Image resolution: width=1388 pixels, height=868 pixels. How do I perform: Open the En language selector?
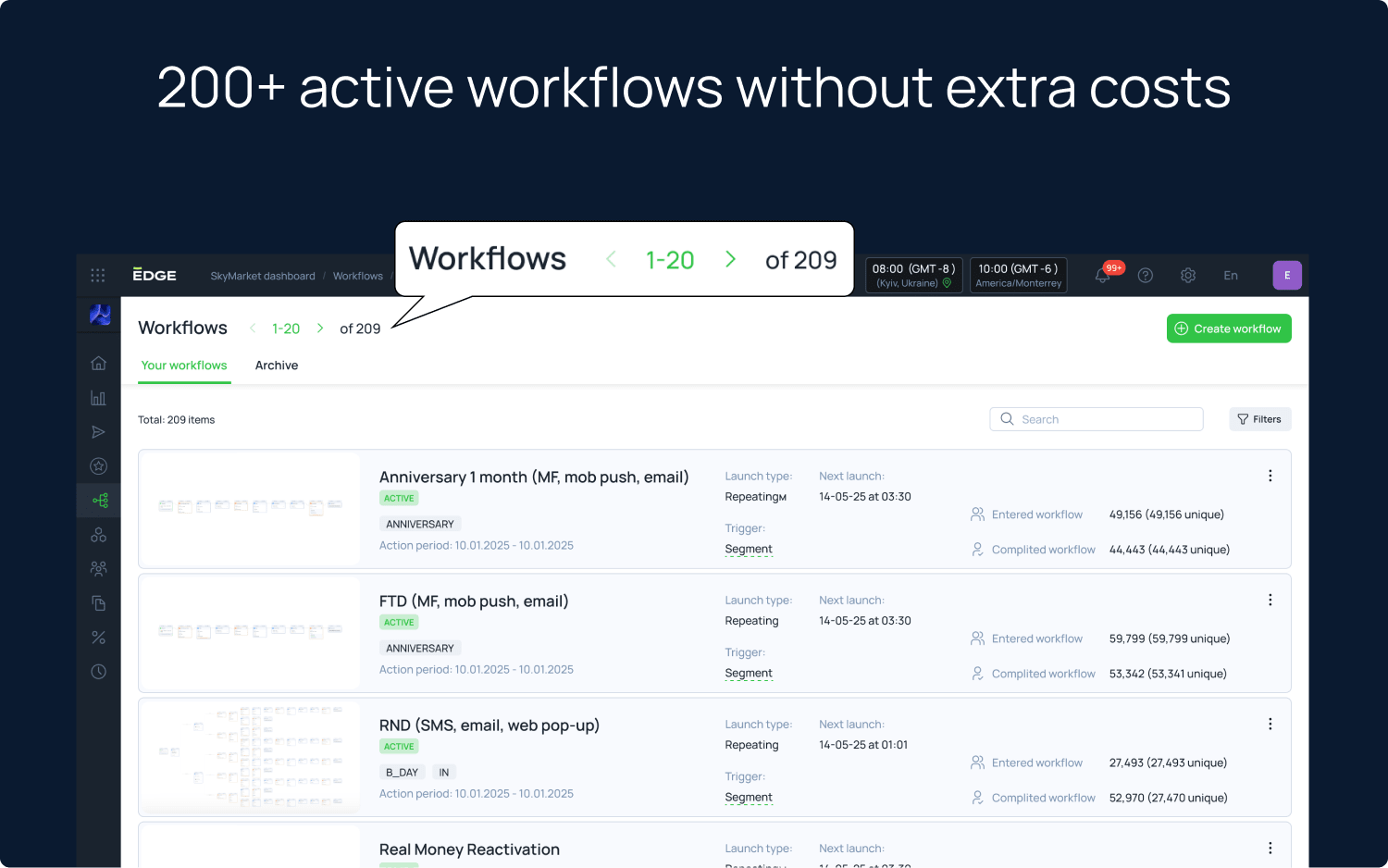(1231, 275)
